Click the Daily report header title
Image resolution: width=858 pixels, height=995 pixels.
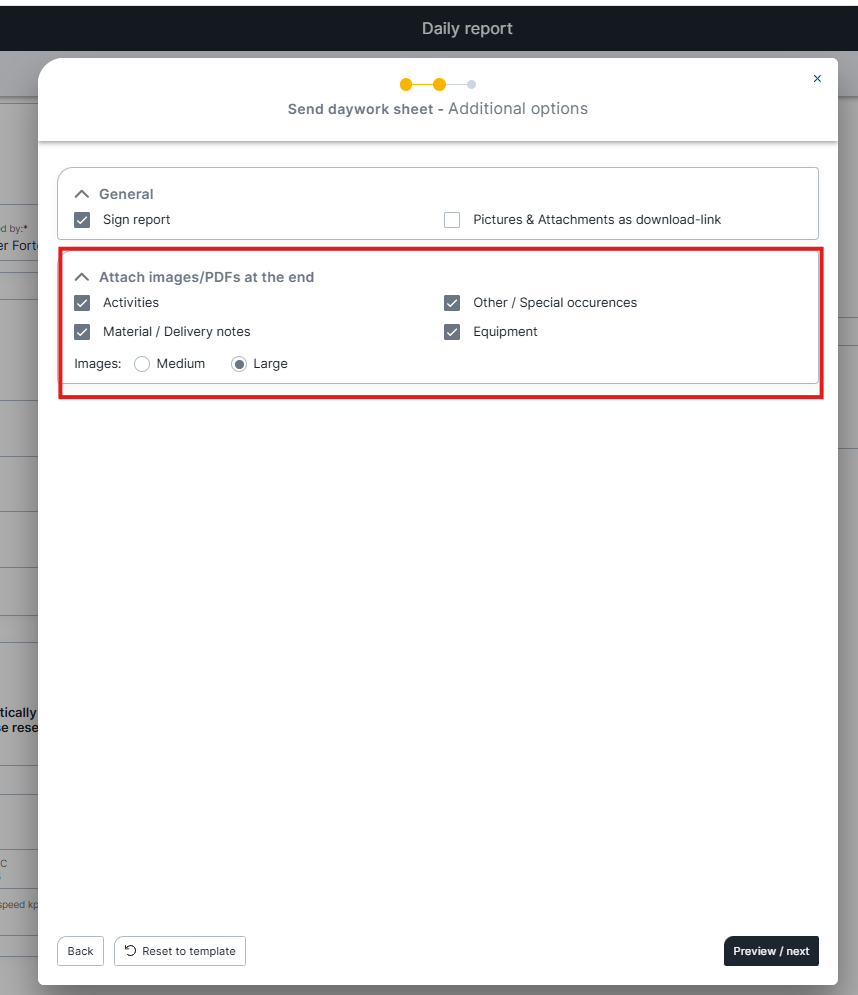[x=467, y=29]
